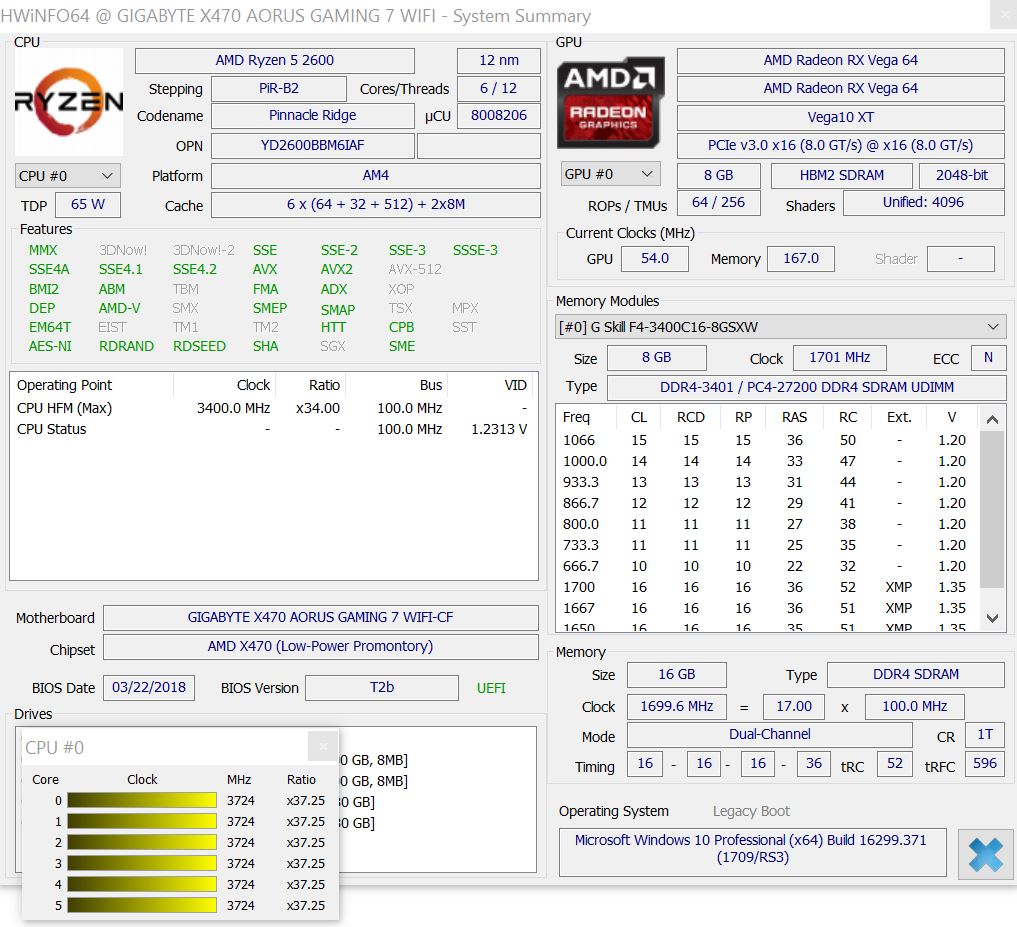
Task: Click the greyed AVX-512 feature label
Action: pos(415,269)
